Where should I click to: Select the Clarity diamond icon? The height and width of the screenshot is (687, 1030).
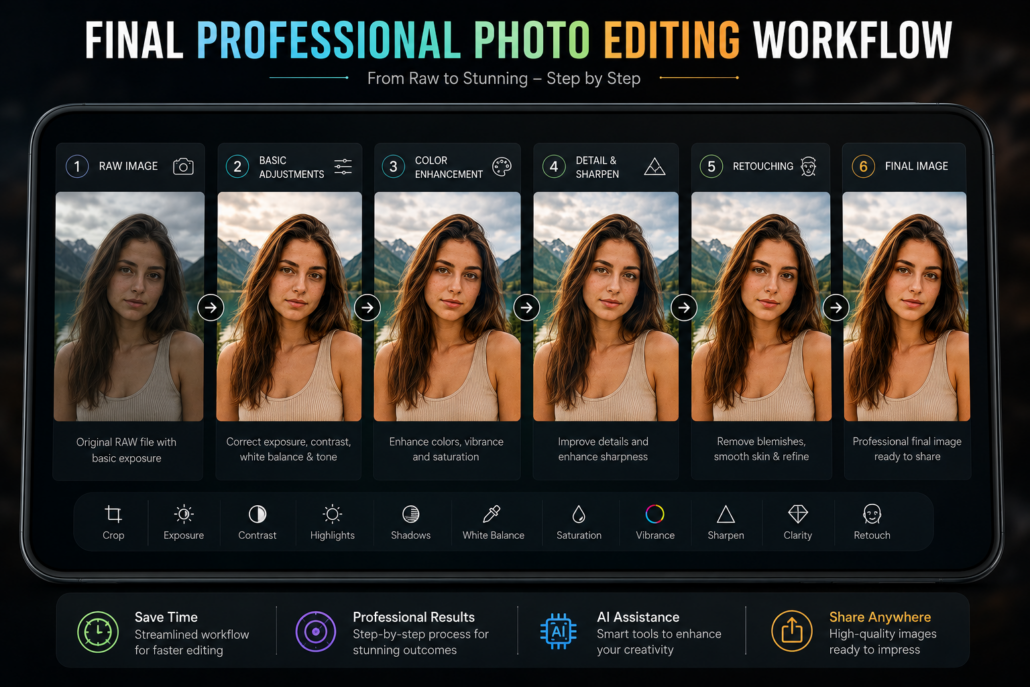[797, 514]
